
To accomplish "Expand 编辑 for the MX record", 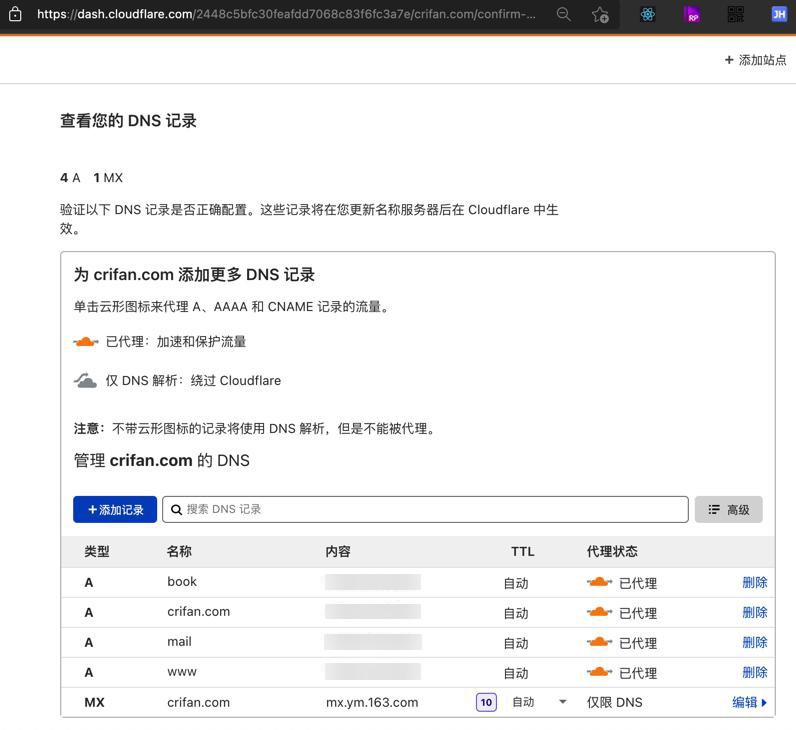I will 749,702.
